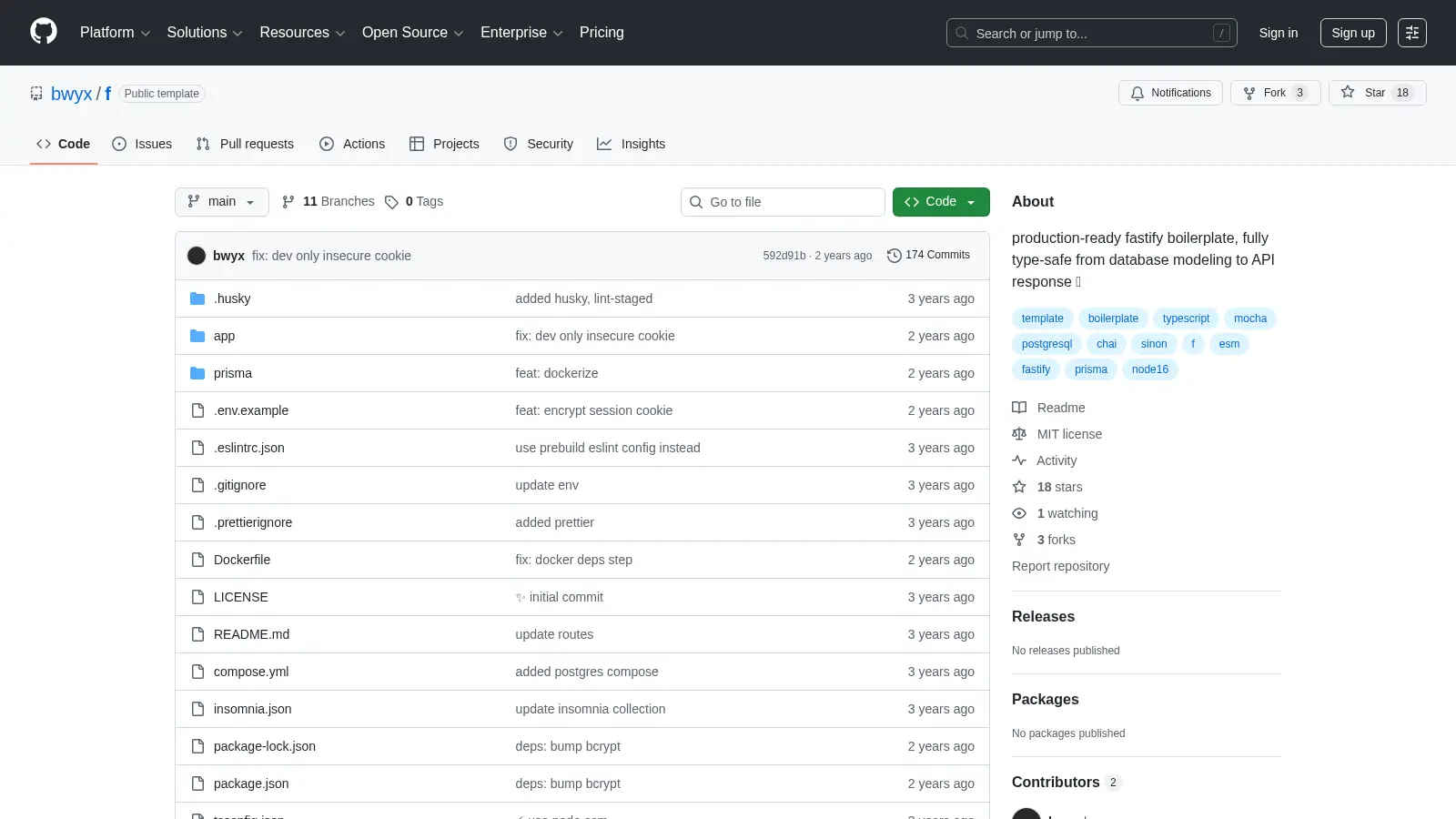Click the bell icon in Notifications button
Screen dimensions: 1456x819
[x=1137, y=93]
